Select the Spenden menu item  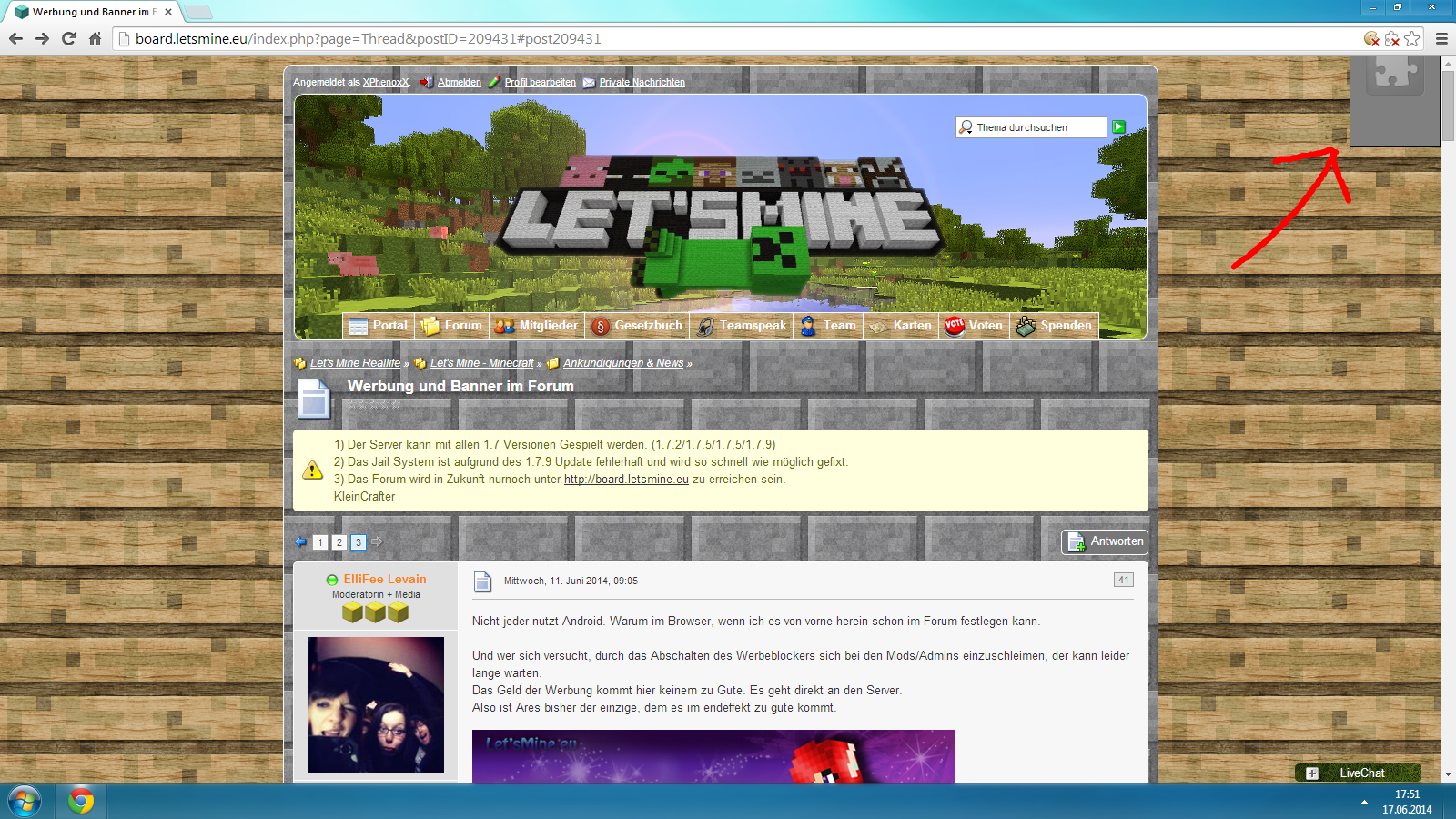pyautogui.click(x=1055, y=326)
